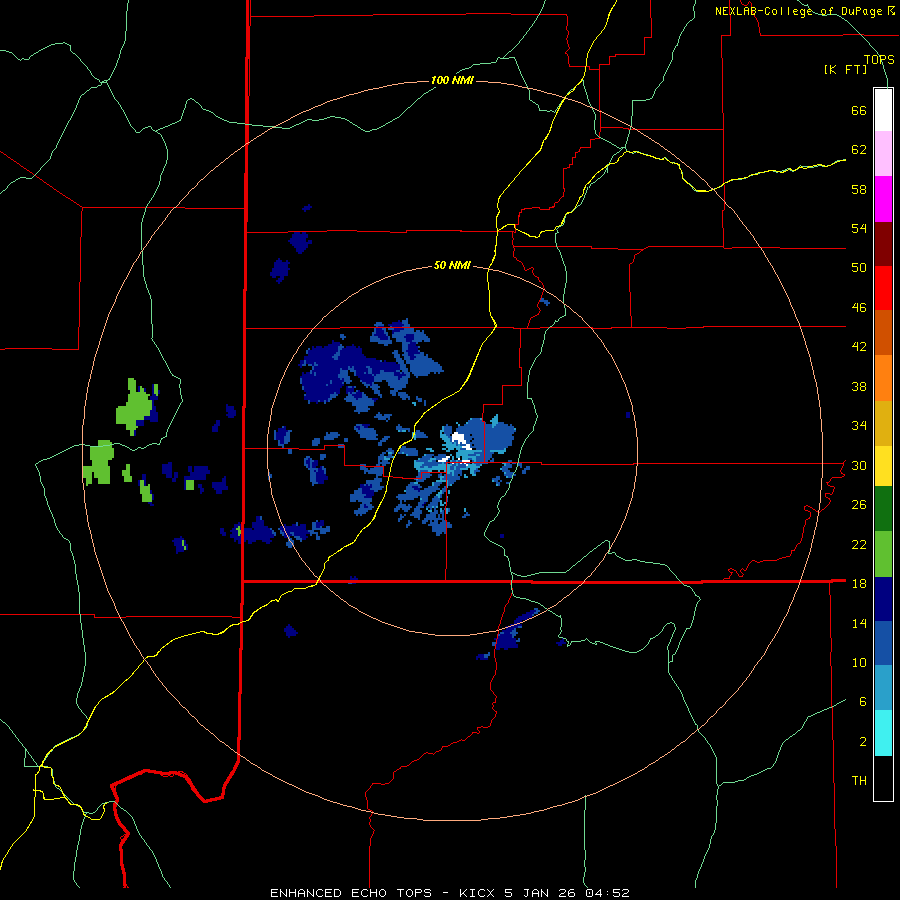Click the white echo core near radar center
This screenshot has height=900, width=900.
(x=460, y=440)
